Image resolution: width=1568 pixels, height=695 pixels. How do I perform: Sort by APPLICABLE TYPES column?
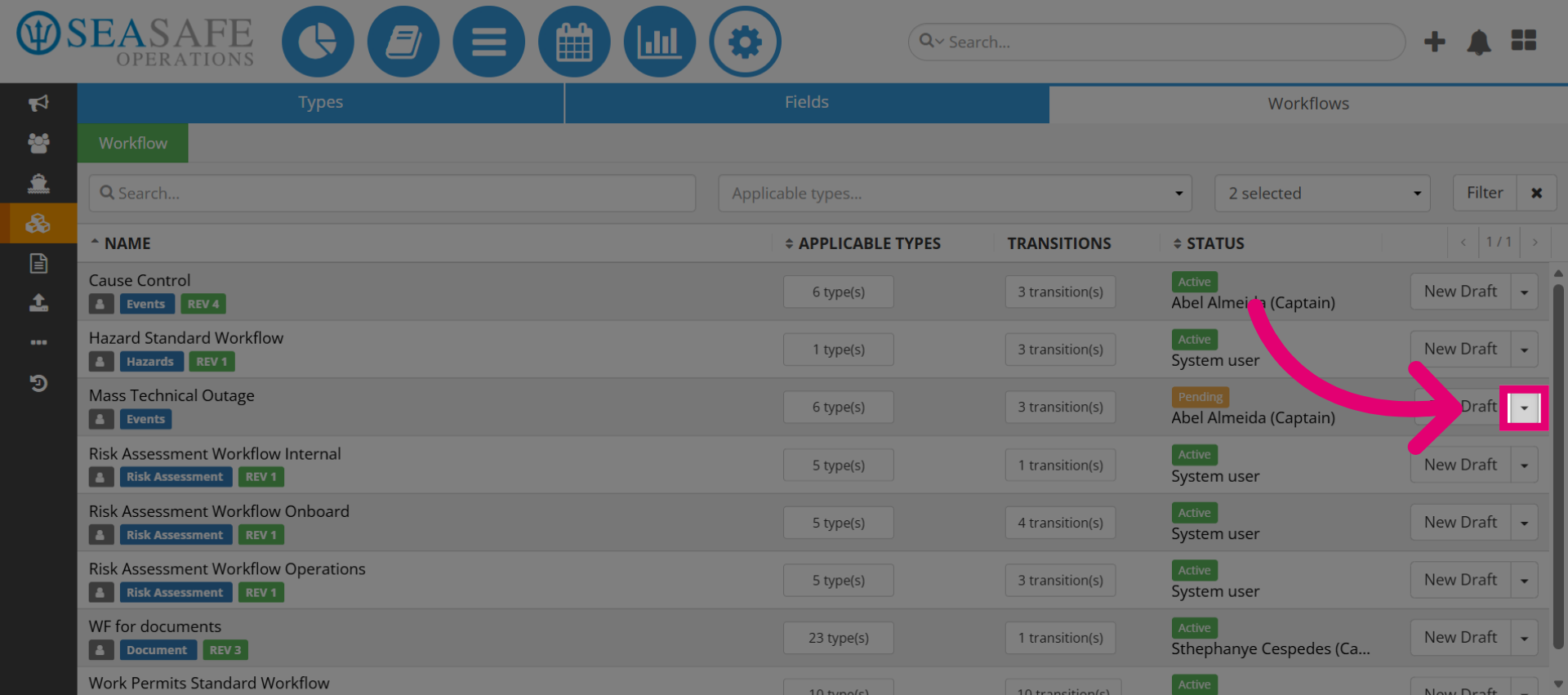tap(862, 243)
